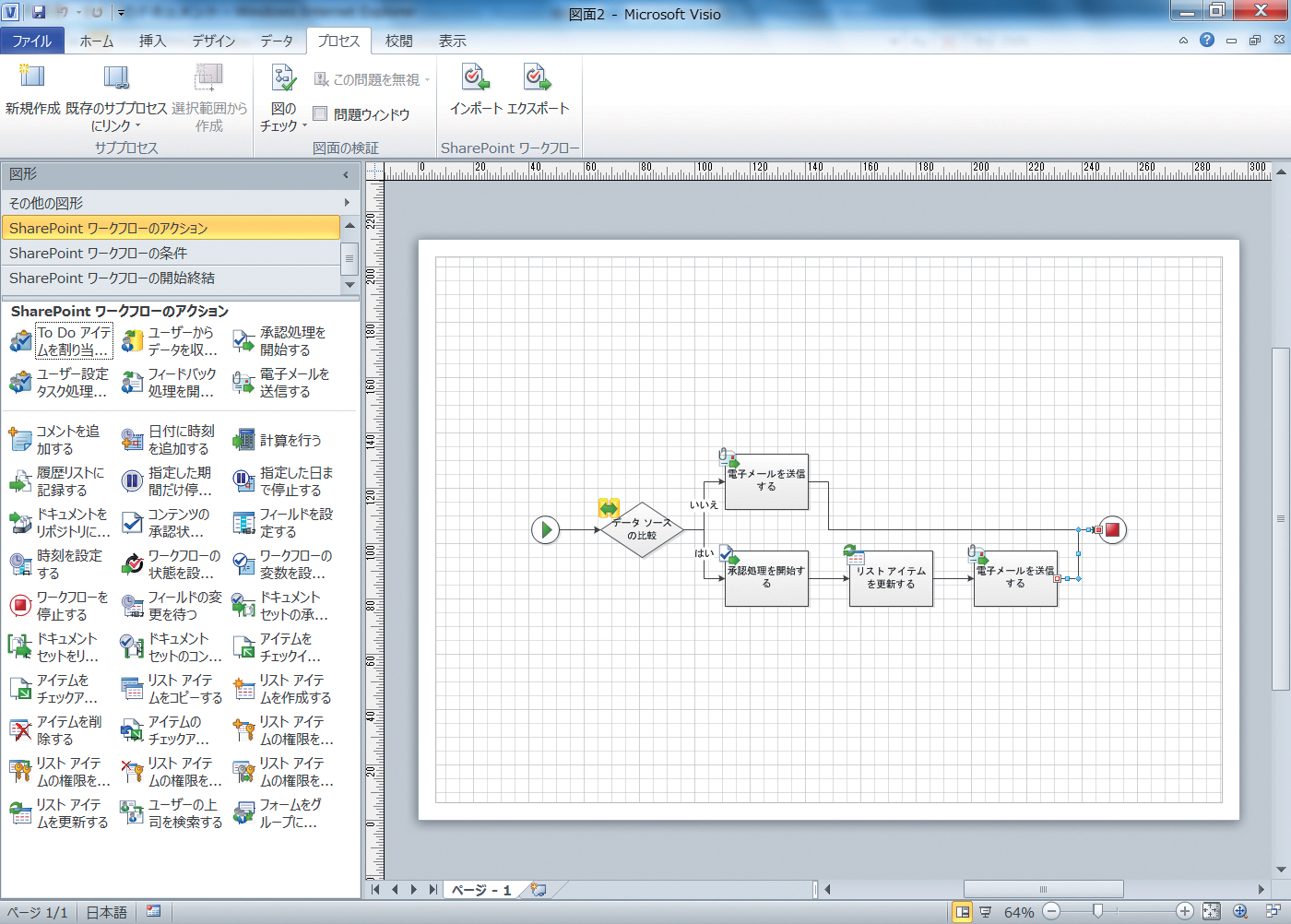
Task: Open the Visio help question-mark icon
Action: coord(1206,40)
